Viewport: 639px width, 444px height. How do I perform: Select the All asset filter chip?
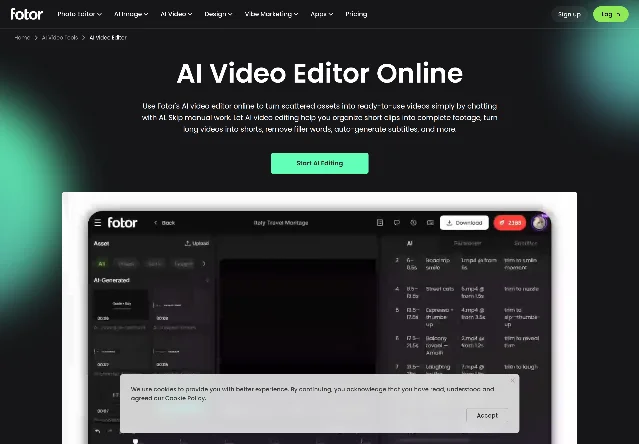(x=101, y=264)
